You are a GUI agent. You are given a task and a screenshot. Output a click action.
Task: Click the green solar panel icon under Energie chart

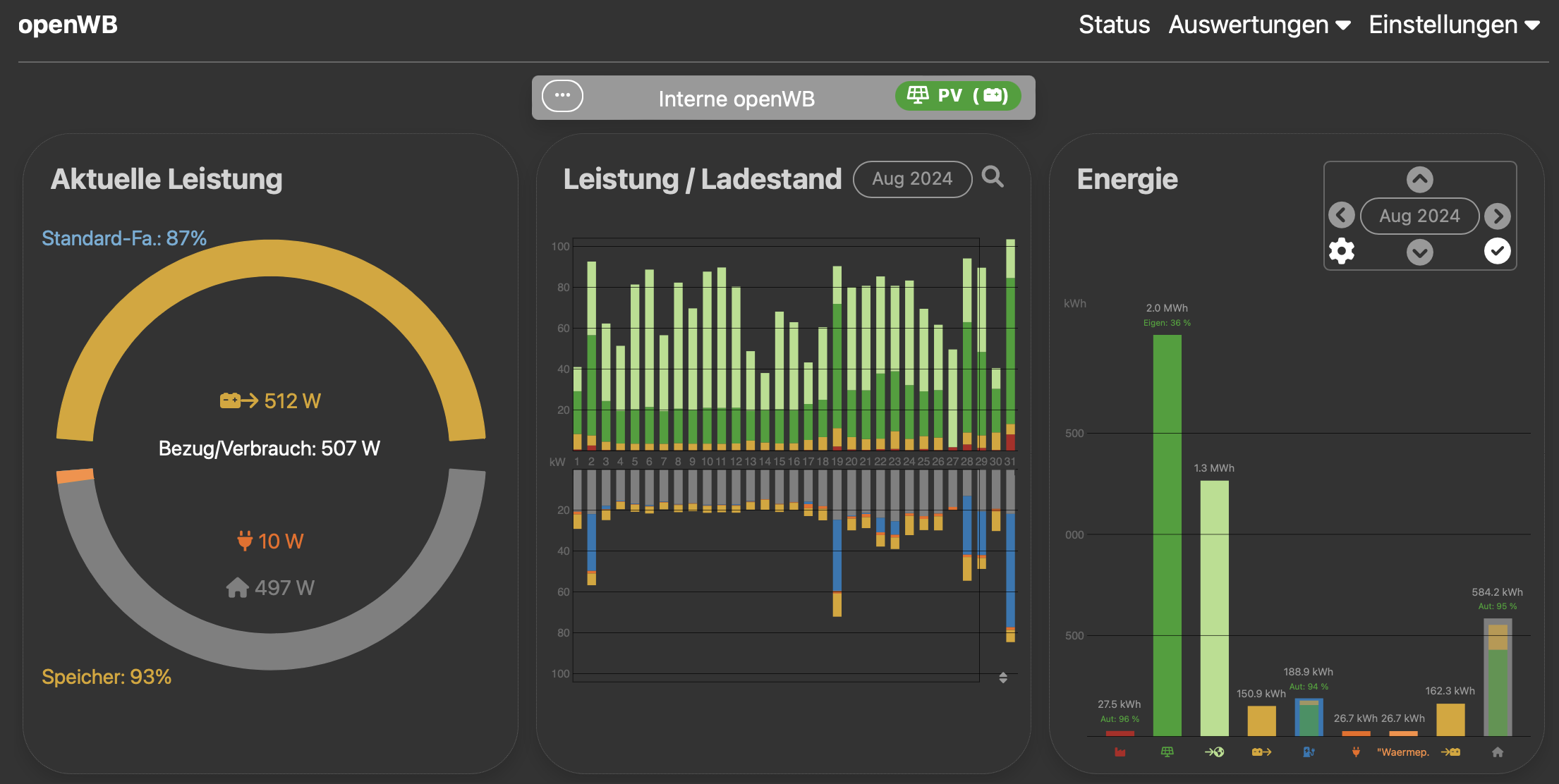pyautogui.click(x=1167, y=752)
